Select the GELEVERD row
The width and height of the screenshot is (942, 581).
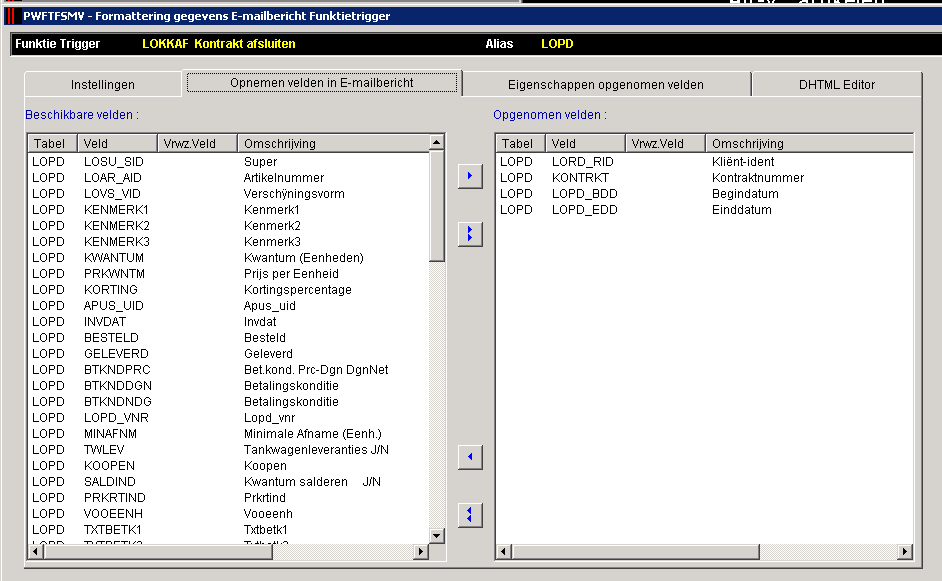click(x=228, y=354)
